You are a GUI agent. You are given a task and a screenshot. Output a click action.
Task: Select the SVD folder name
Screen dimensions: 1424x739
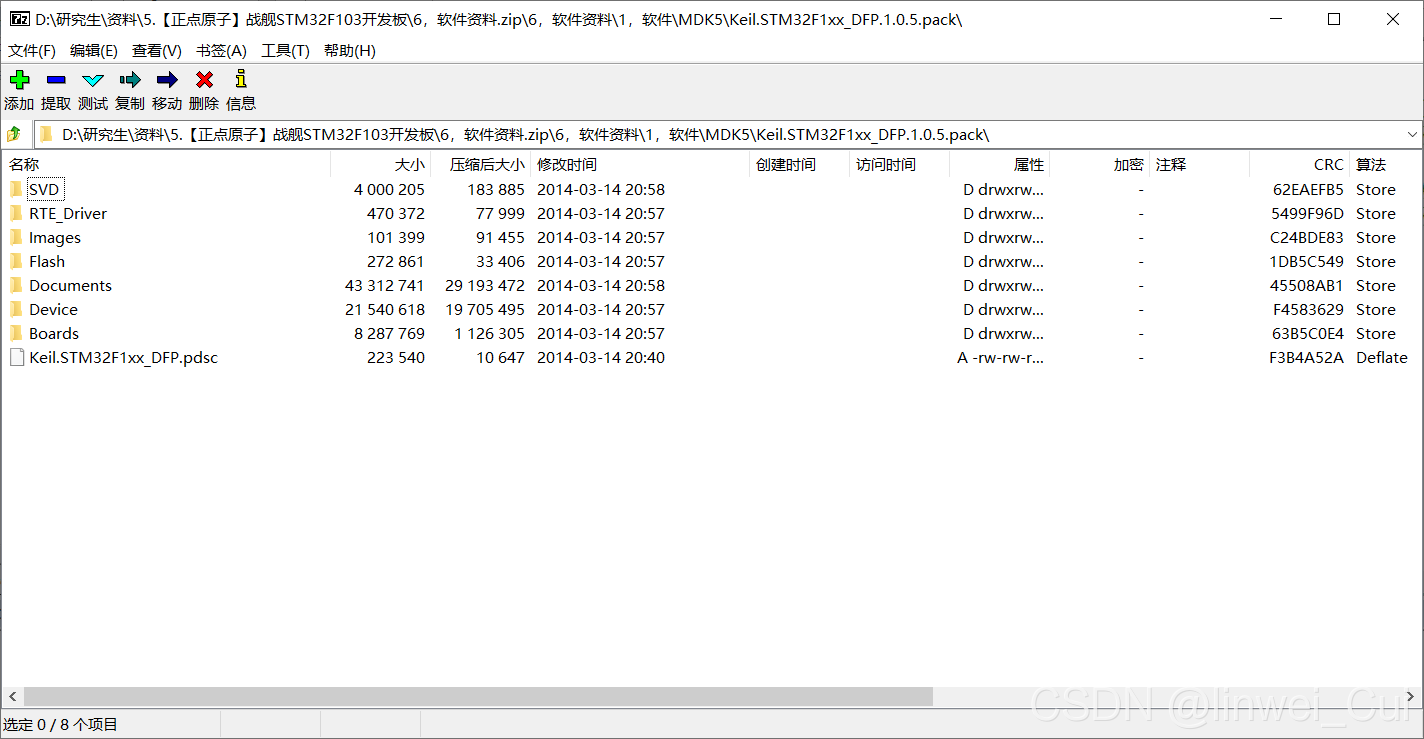44,189
